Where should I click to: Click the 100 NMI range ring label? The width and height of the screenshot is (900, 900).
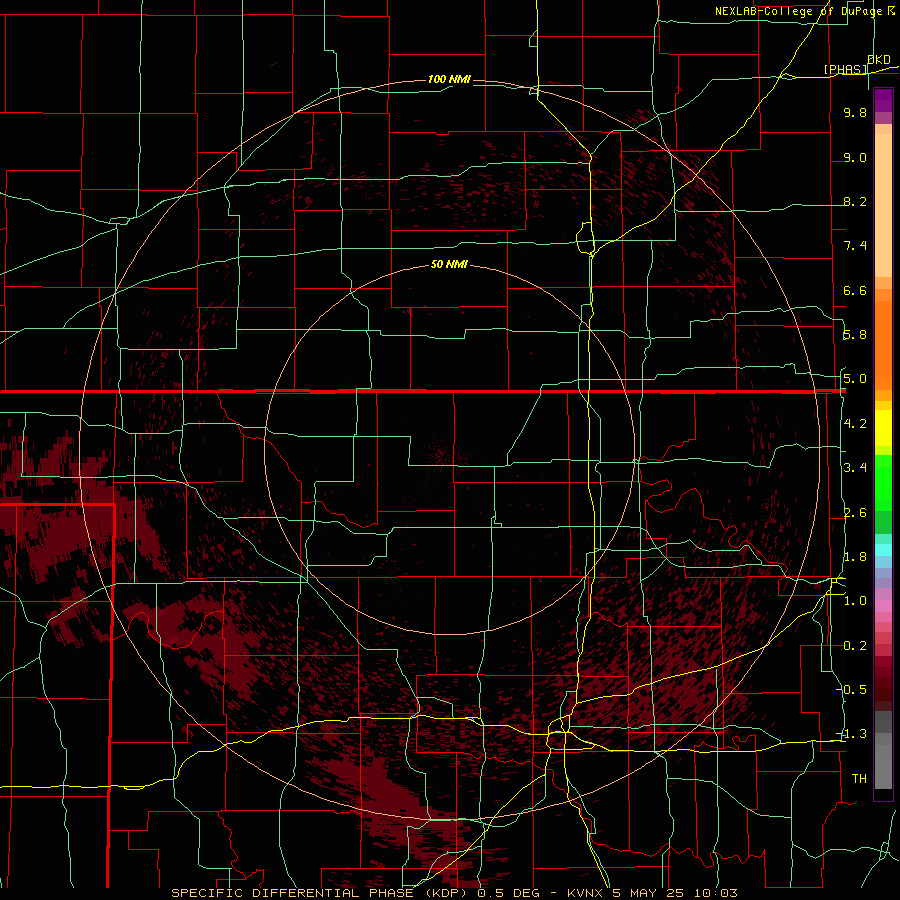[449, 79]
